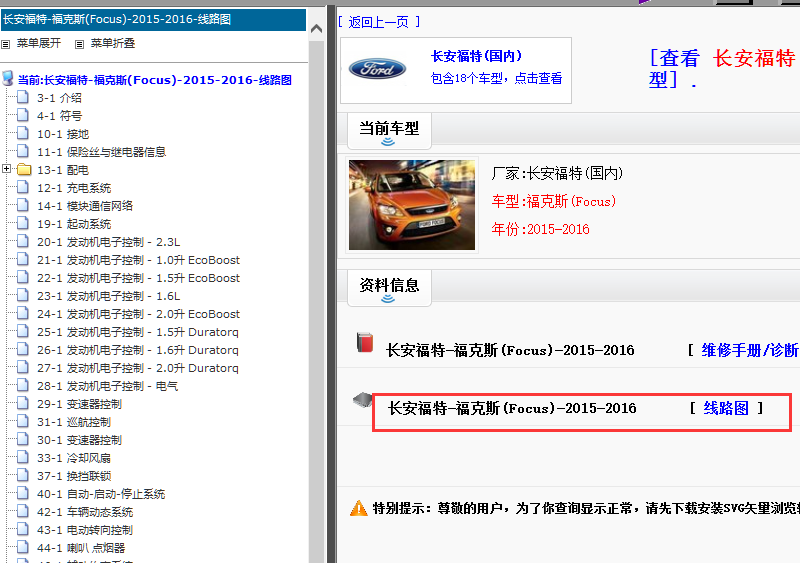The image size is (800, 563).
Task: Open the 维修手册/诊断 link
Action: tap(749, 350)
